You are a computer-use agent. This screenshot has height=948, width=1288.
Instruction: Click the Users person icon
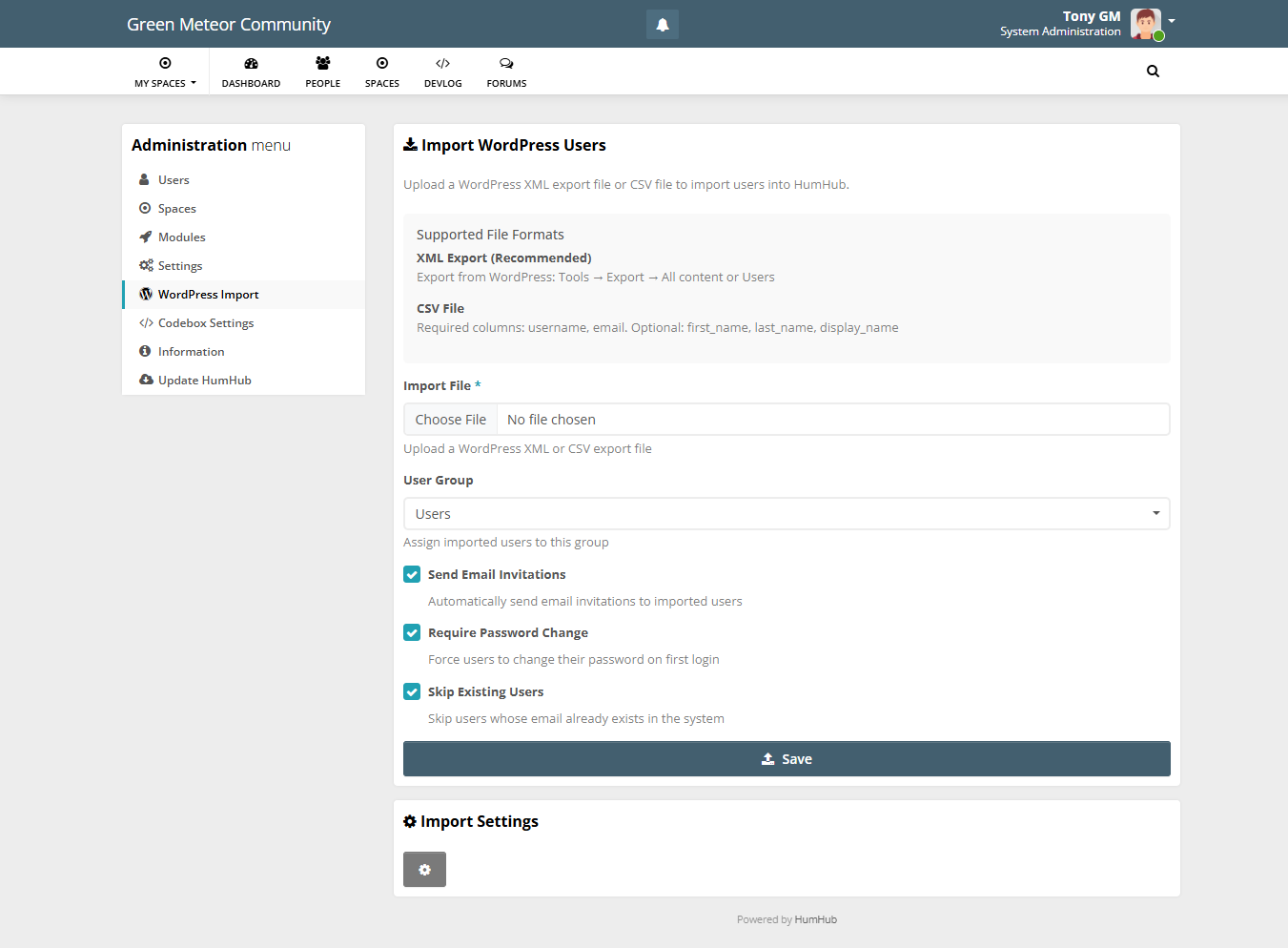click(145, 179)
